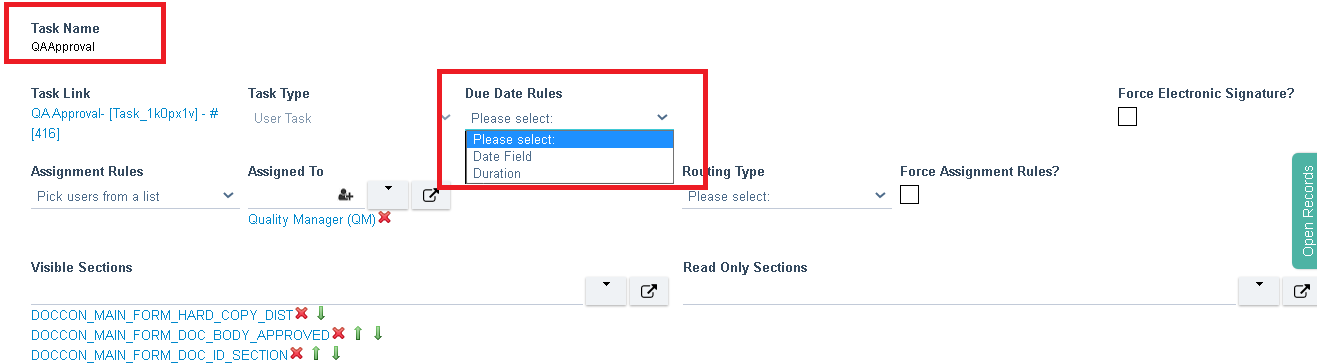Move DOCCON_MAIN_FORM_DOC_BODY_APPROVED up with green arrow
Screen dimensions: 1317x364
tap(358, 334)
